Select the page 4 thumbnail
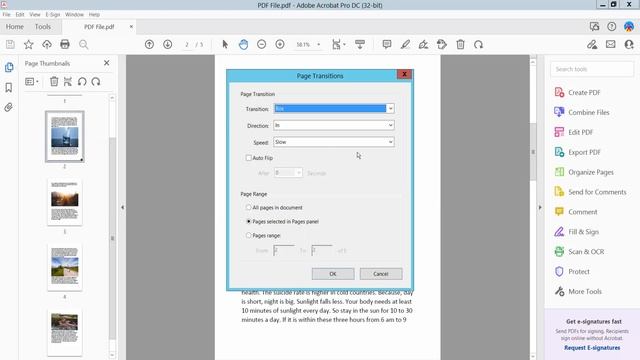Screen dimensions: 640x360 (x=64, y=267)
